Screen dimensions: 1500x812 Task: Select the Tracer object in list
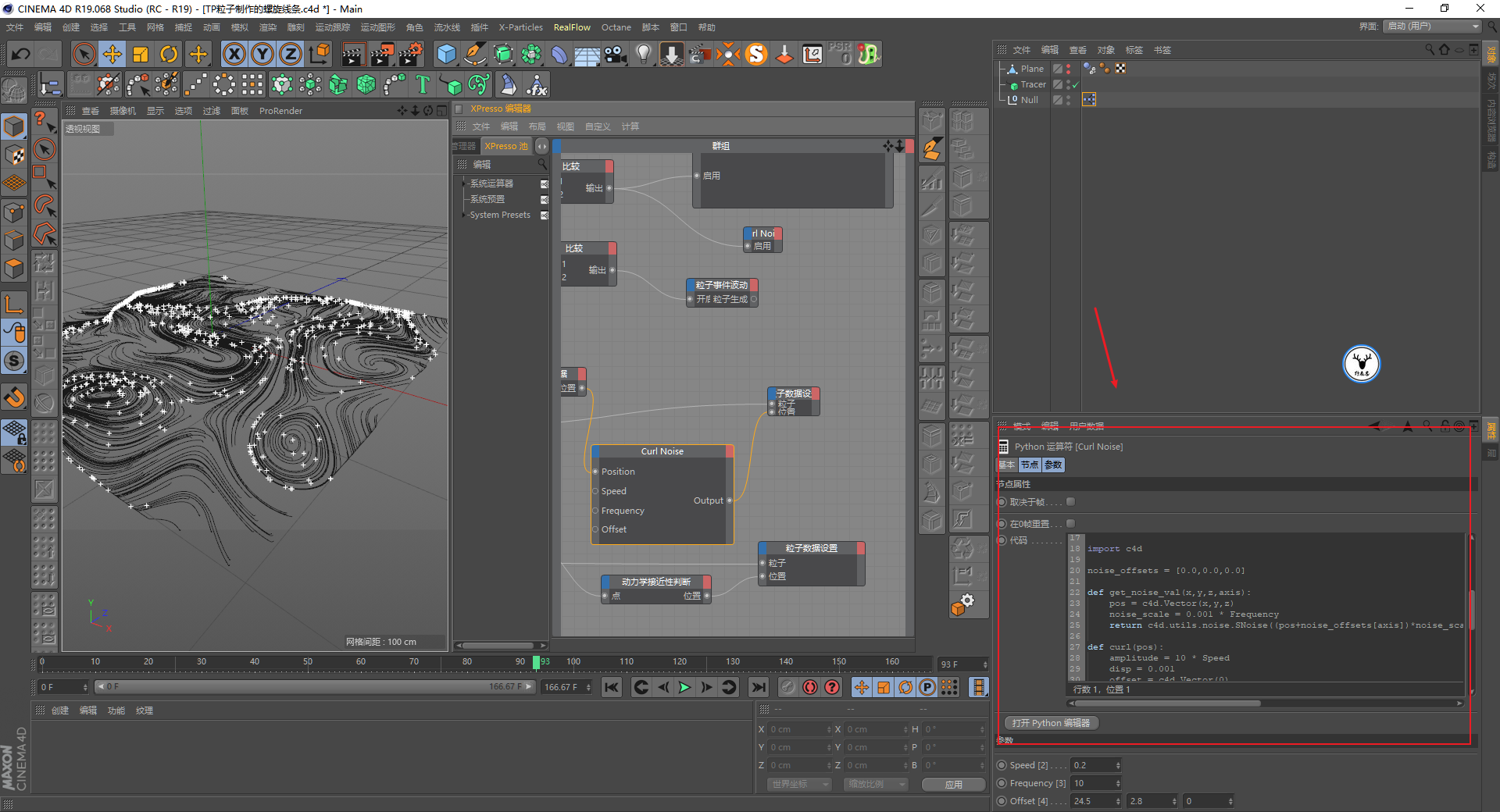(x=1033, y=84)
